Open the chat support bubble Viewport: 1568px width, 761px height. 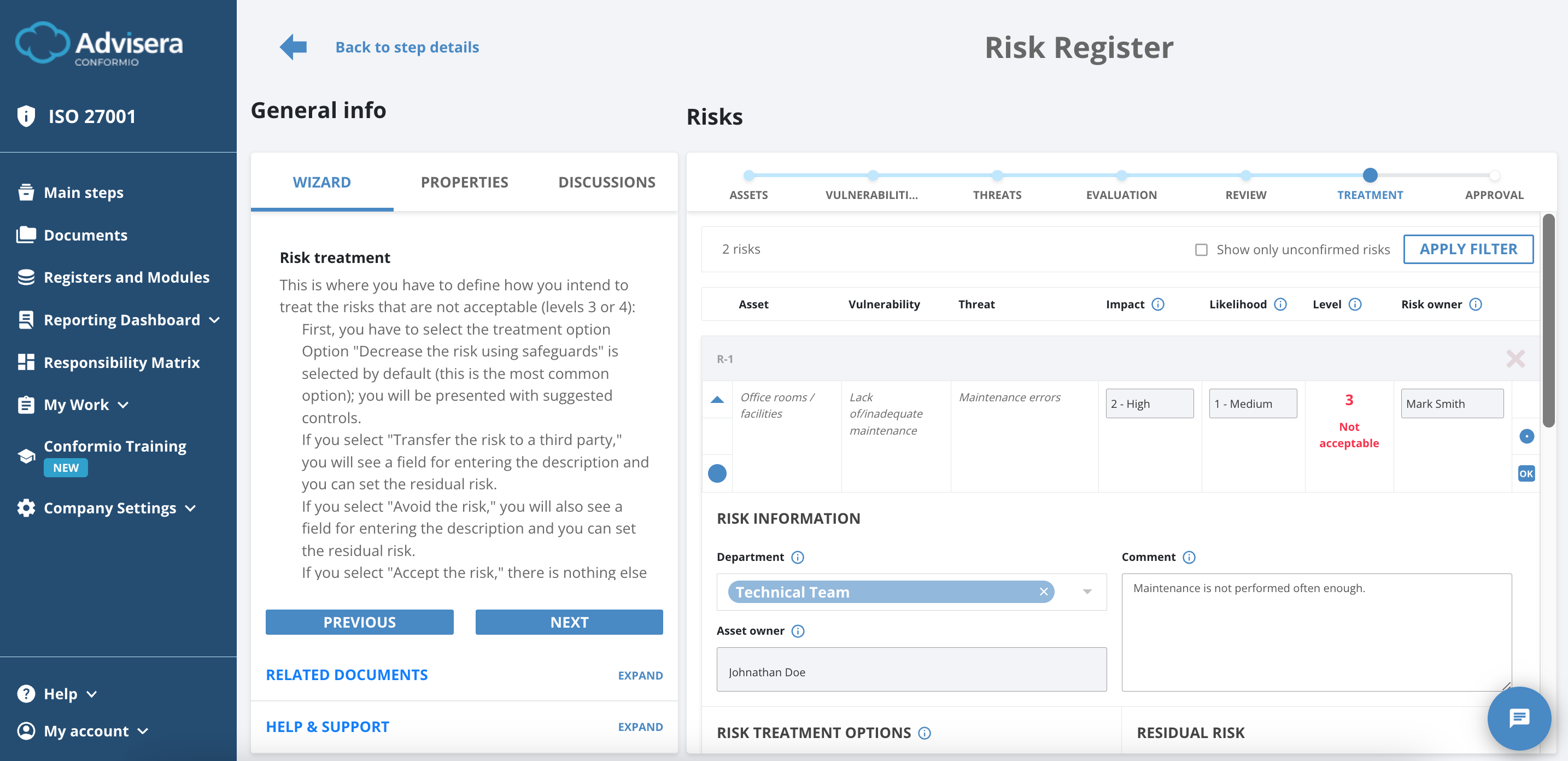tap(1518, 718)
